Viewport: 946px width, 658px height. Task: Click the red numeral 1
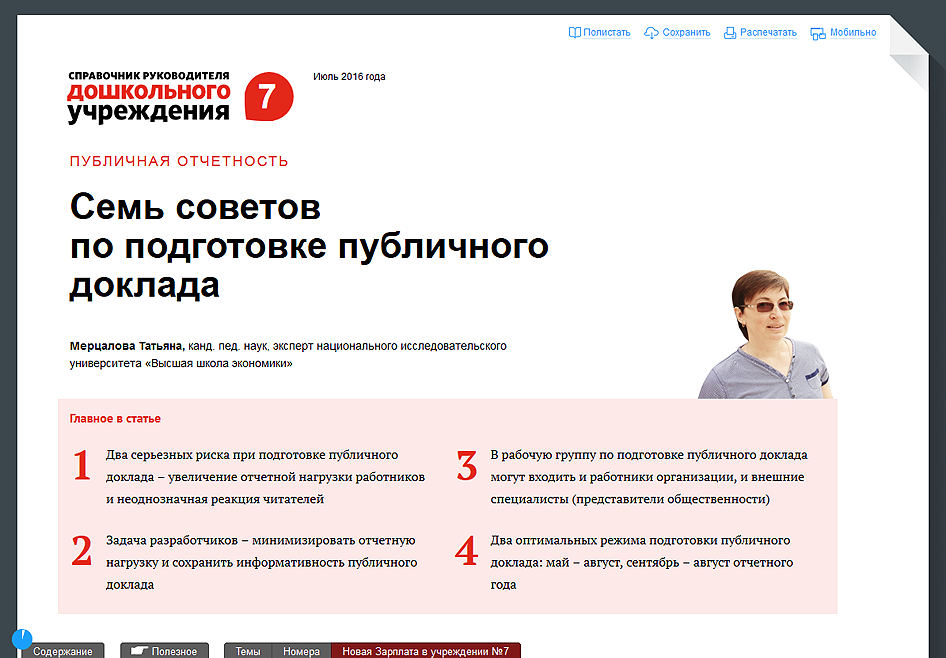click(82, 466)
